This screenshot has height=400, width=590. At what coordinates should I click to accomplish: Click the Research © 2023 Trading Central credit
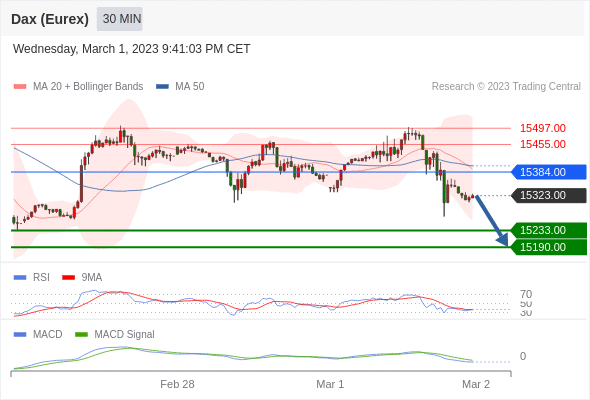(506, 87)
